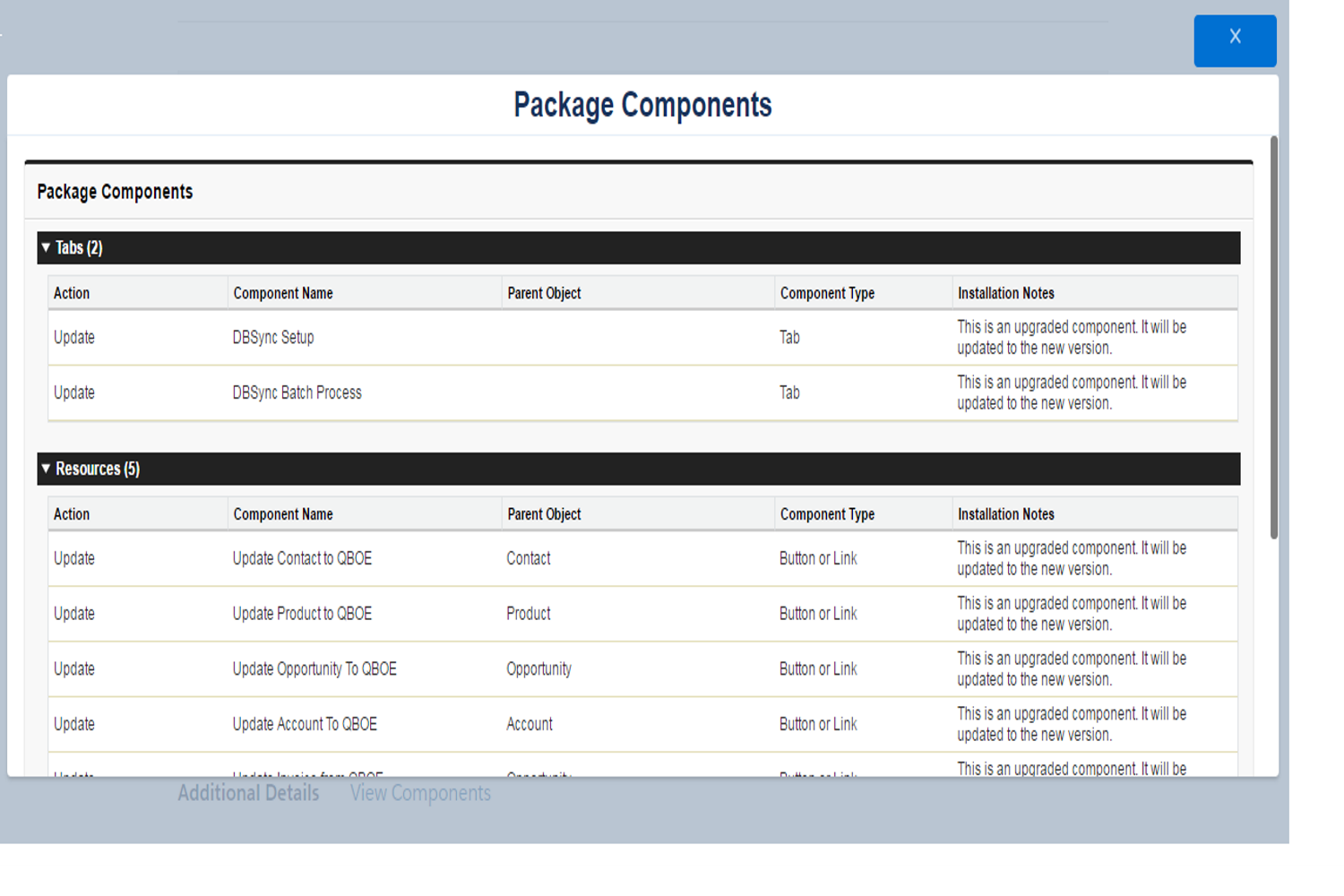The width and height of the screenshot is (1344, 896).
Task: Click the Package Components section heading
Action: [x=115, y=192]
